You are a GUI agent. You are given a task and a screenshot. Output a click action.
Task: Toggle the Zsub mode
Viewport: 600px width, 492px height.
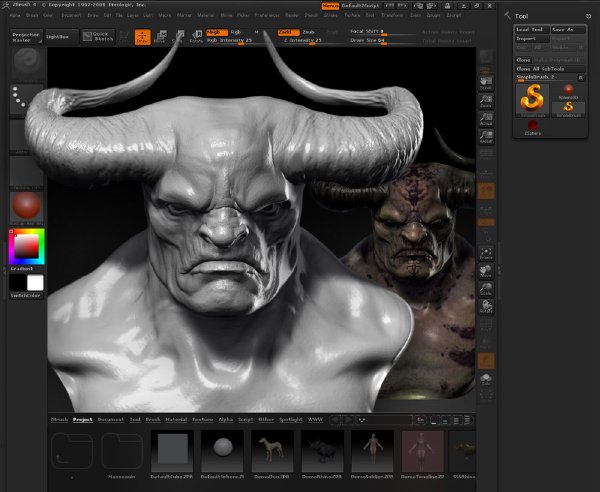point(308,32)
